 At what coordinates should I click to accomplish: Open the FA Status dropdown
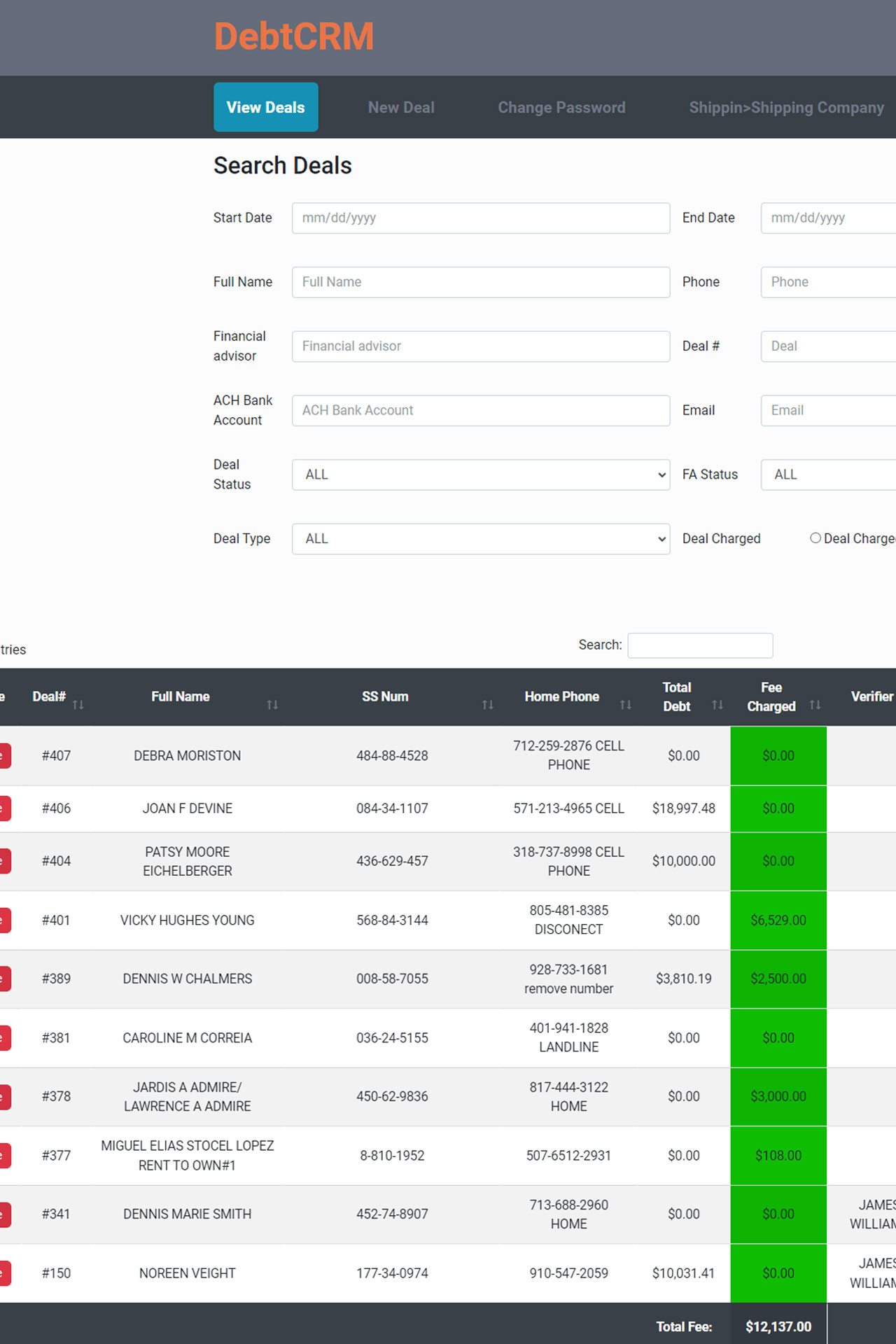coord(827,475)
